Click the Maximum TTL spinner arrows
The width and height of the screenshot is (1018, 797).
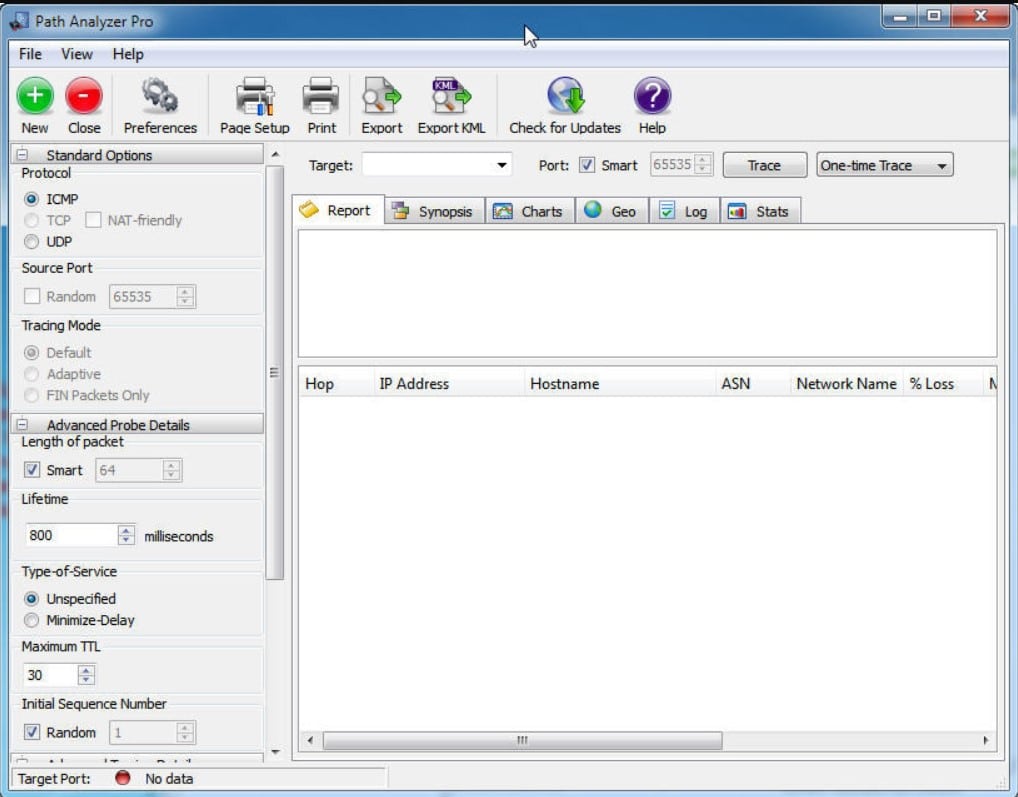(x=86, y=674)
